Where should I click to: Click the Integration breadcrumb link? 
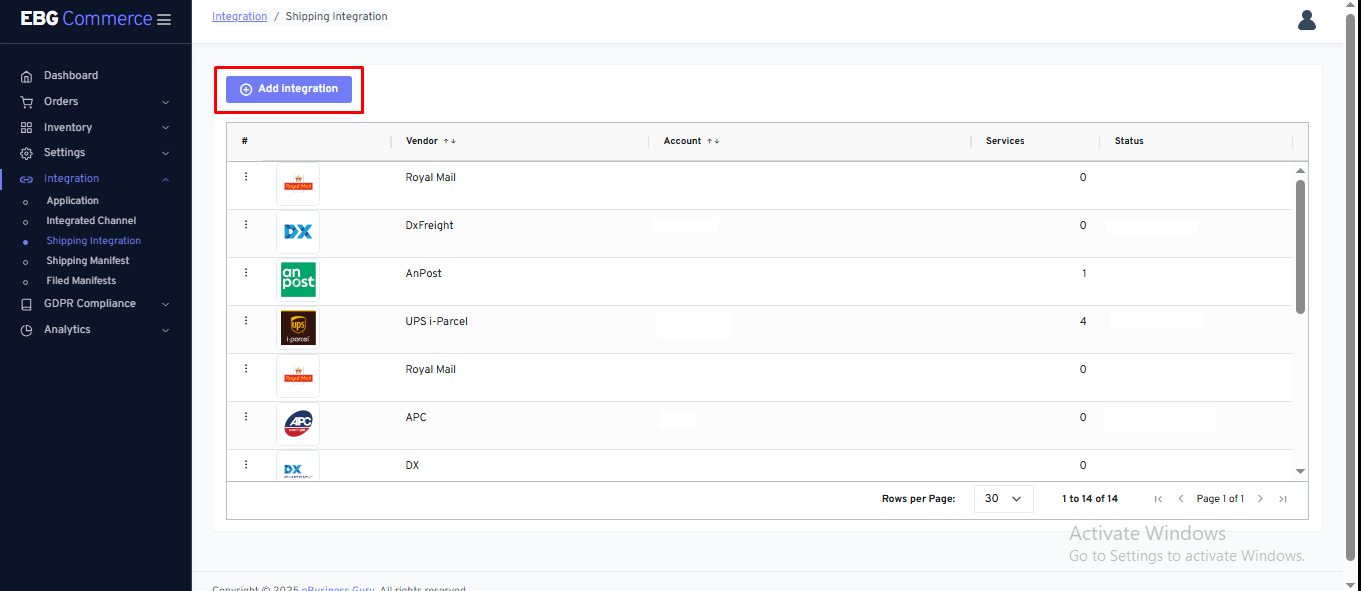239,17
